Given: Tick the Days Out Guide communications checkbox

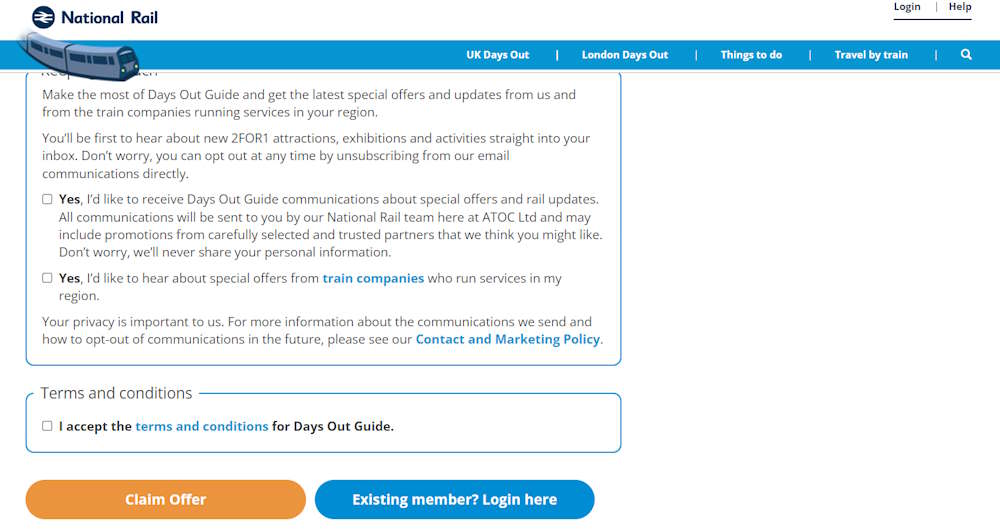Looking at the screenshot, I should coord(47,199).
